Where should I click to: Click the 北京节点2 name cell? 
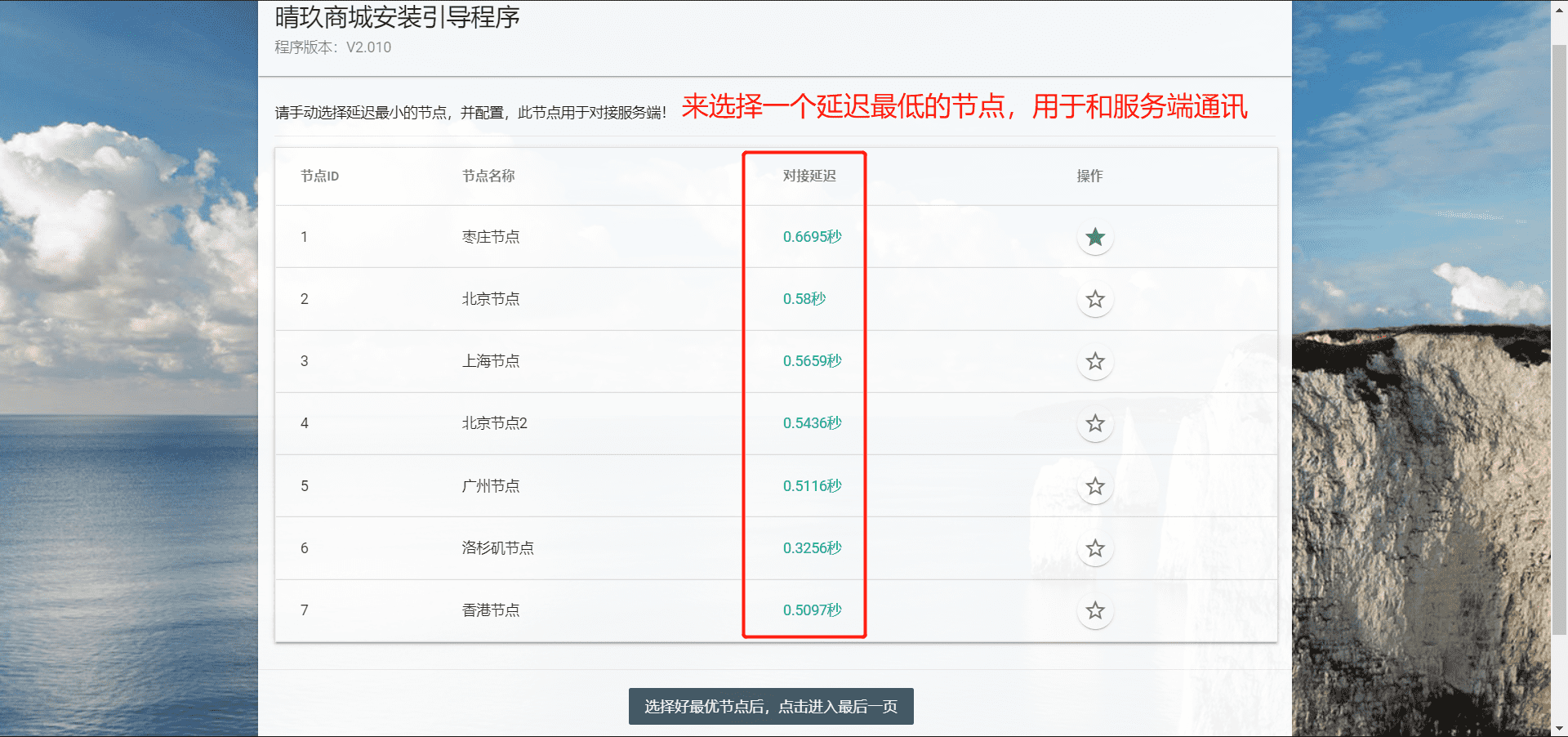[x=495, y=423]
